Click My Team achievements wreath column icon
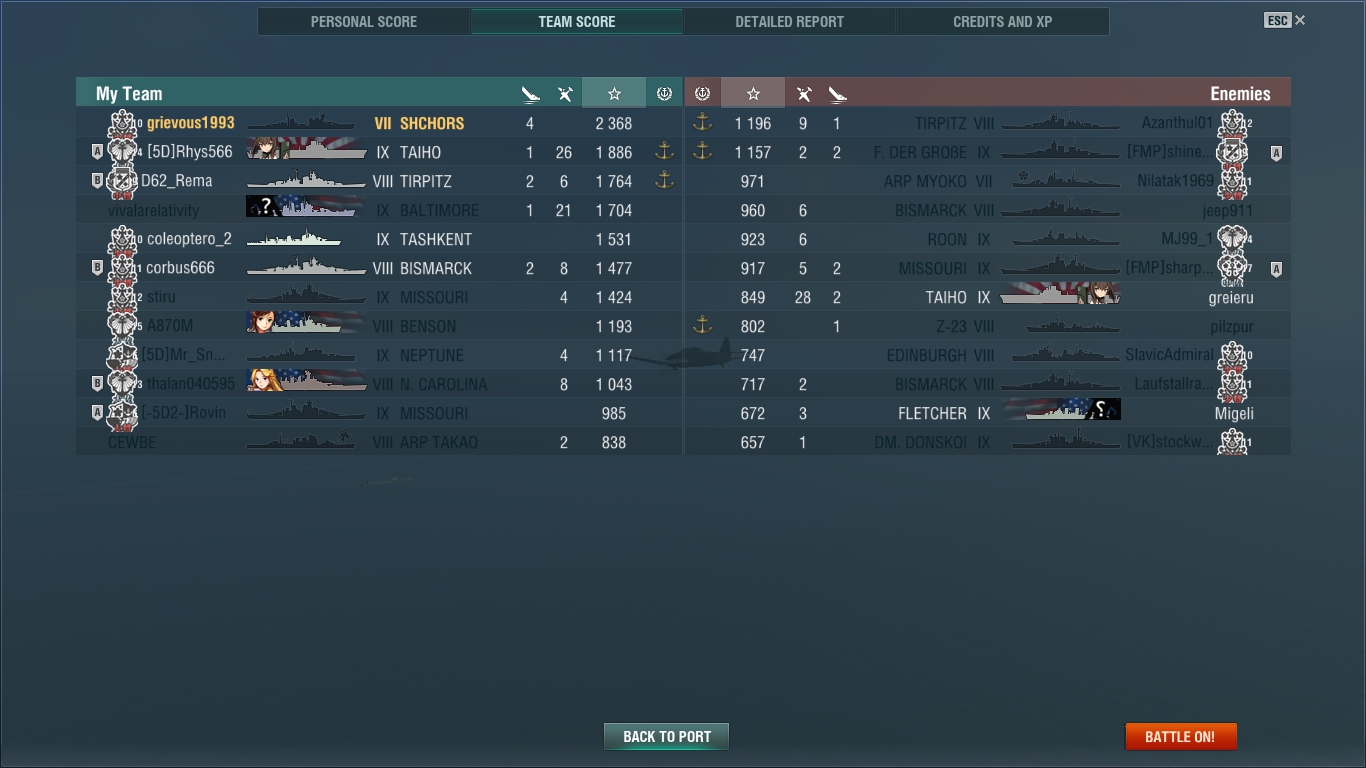Image resolution: width=1366 pixels, height=768 pixels. coord(664,93)
